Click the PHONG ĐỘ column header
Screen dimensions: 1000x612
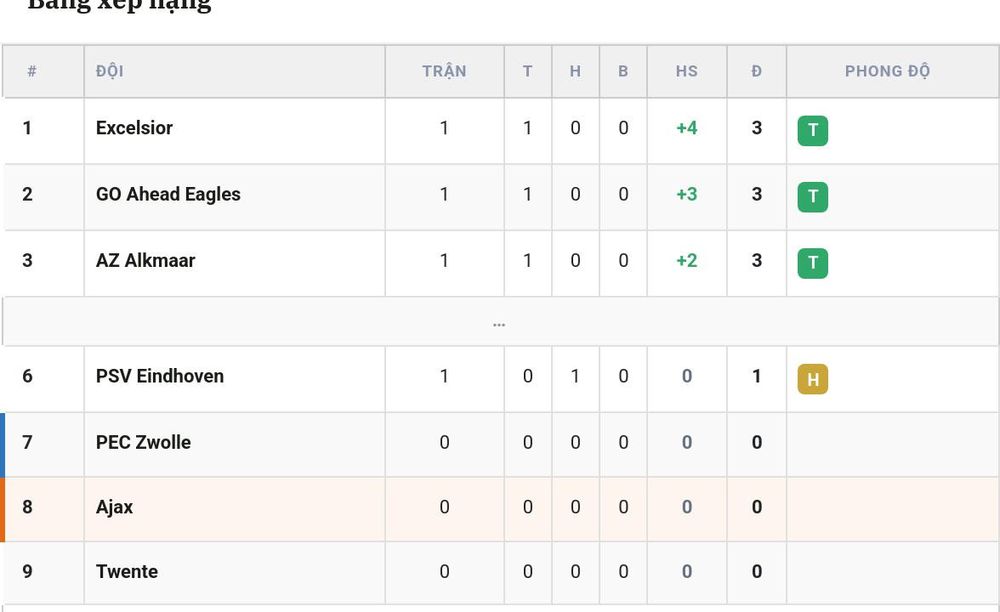pyautogui.click(x=887, y=71)
